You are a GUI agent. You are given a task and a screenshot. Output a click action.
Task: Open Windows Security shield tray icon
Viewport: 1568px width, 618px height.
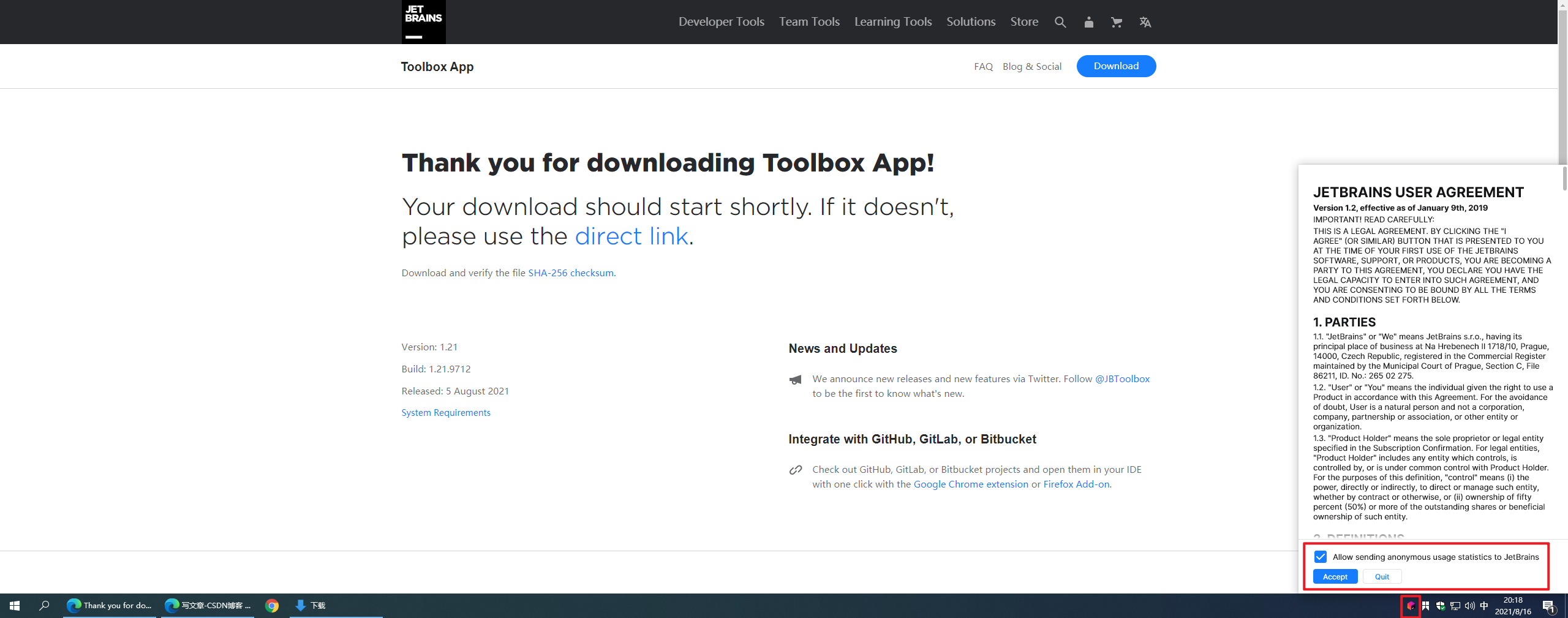1440,606
